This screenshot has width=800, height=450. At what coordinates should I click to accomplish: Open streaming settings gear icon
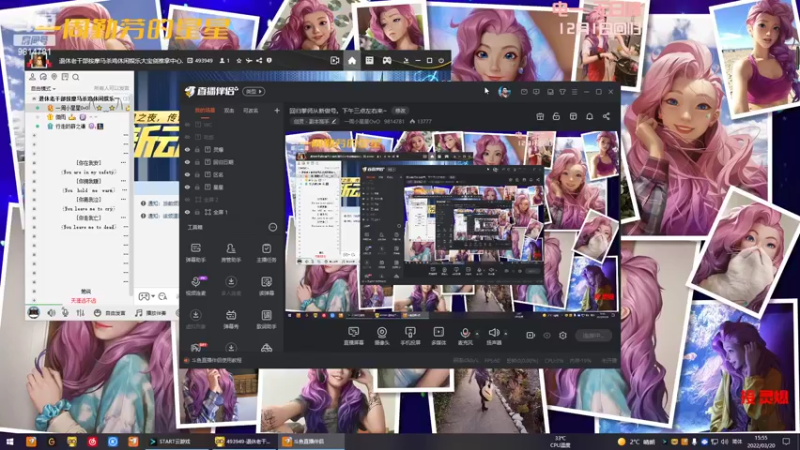point(563,335)
